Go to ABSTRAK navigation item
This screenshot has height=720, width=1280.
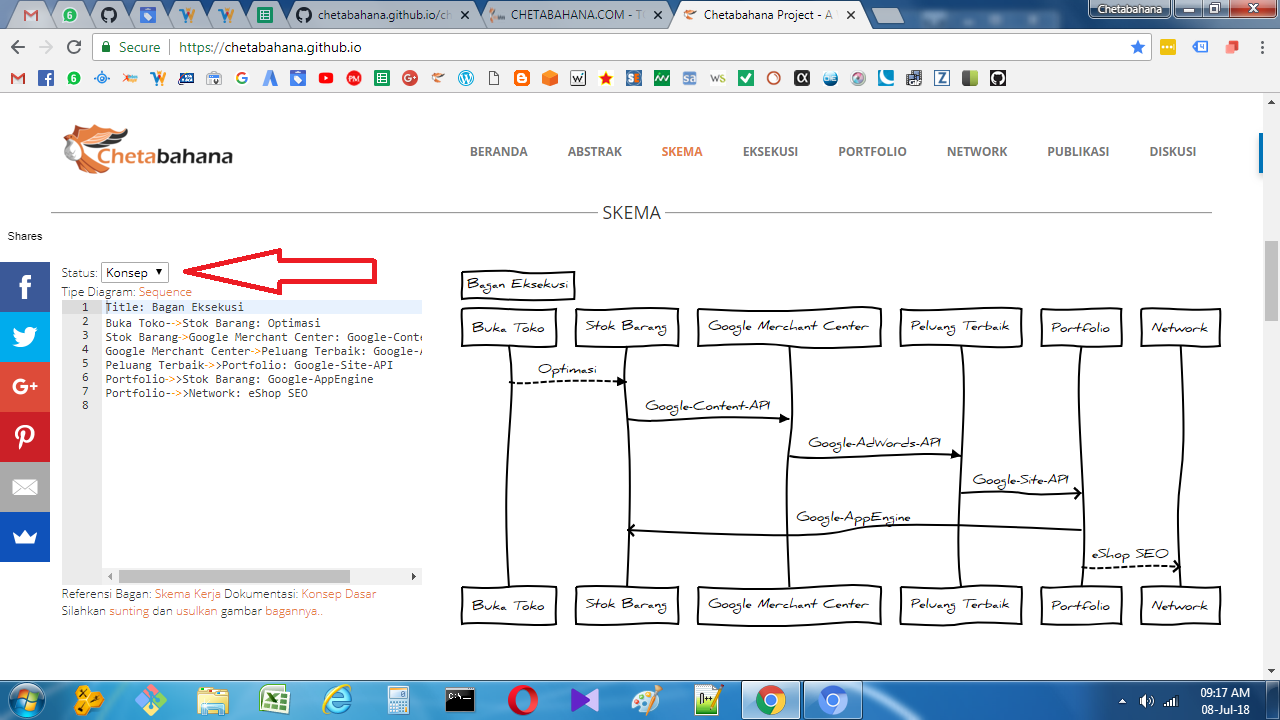[595, 152]
